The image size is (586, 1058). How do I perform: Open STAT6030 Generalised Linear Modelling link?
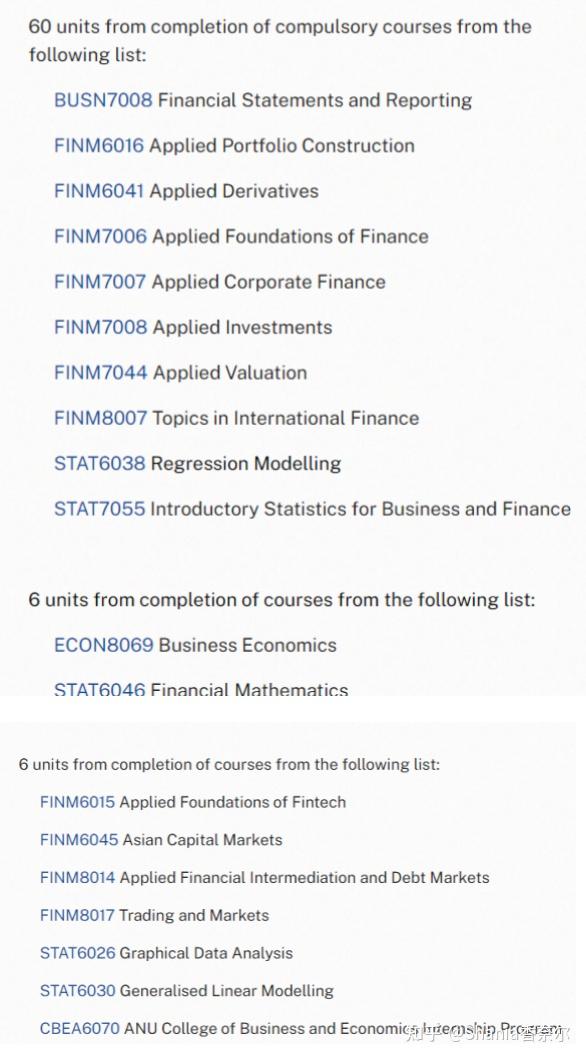[x=78, y=991]
